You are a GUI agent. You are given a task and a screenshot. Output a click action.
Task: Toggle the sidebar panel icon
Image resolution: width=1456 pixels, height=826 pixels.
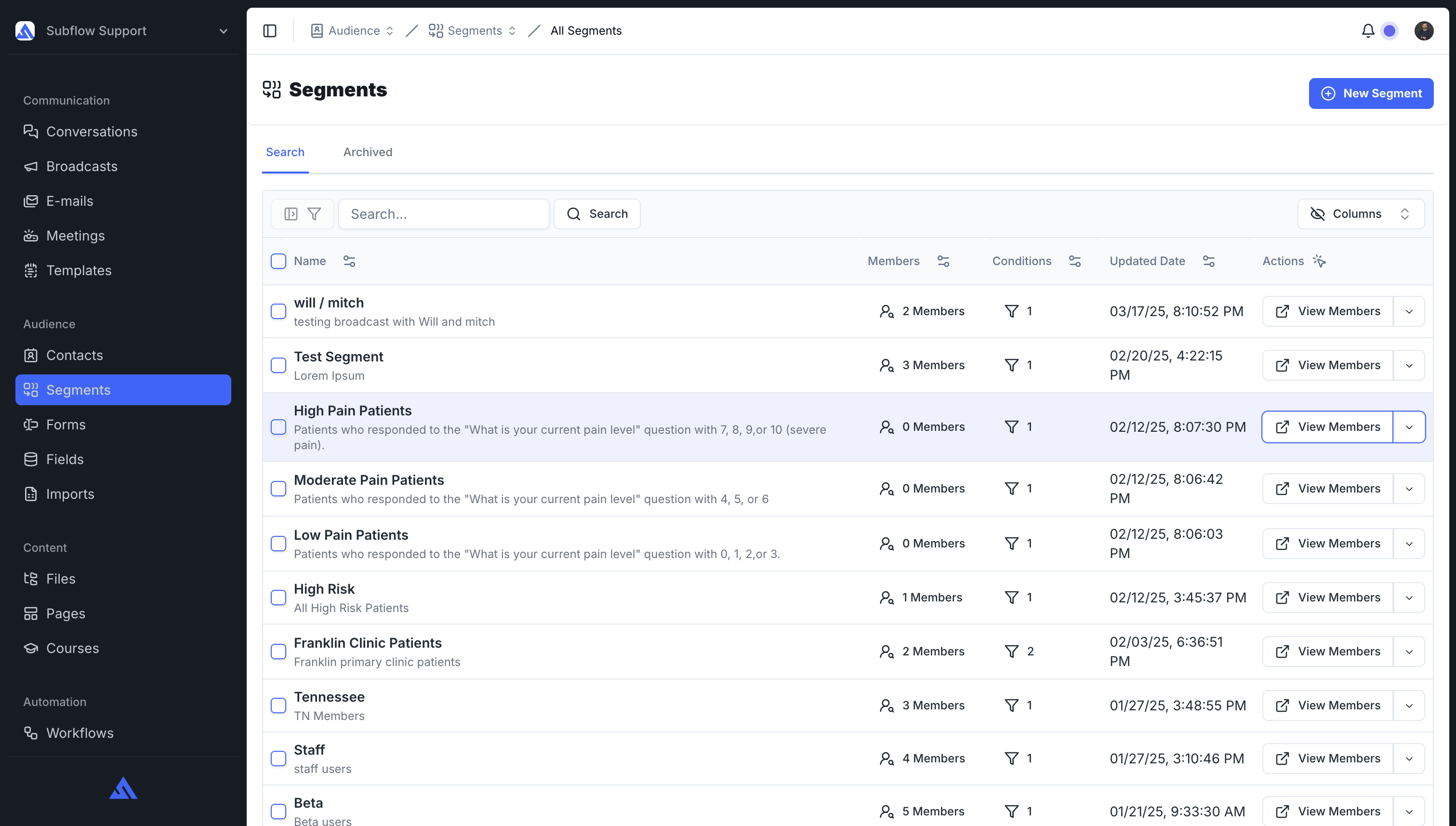pyautogui.click(x=270, y=31)
